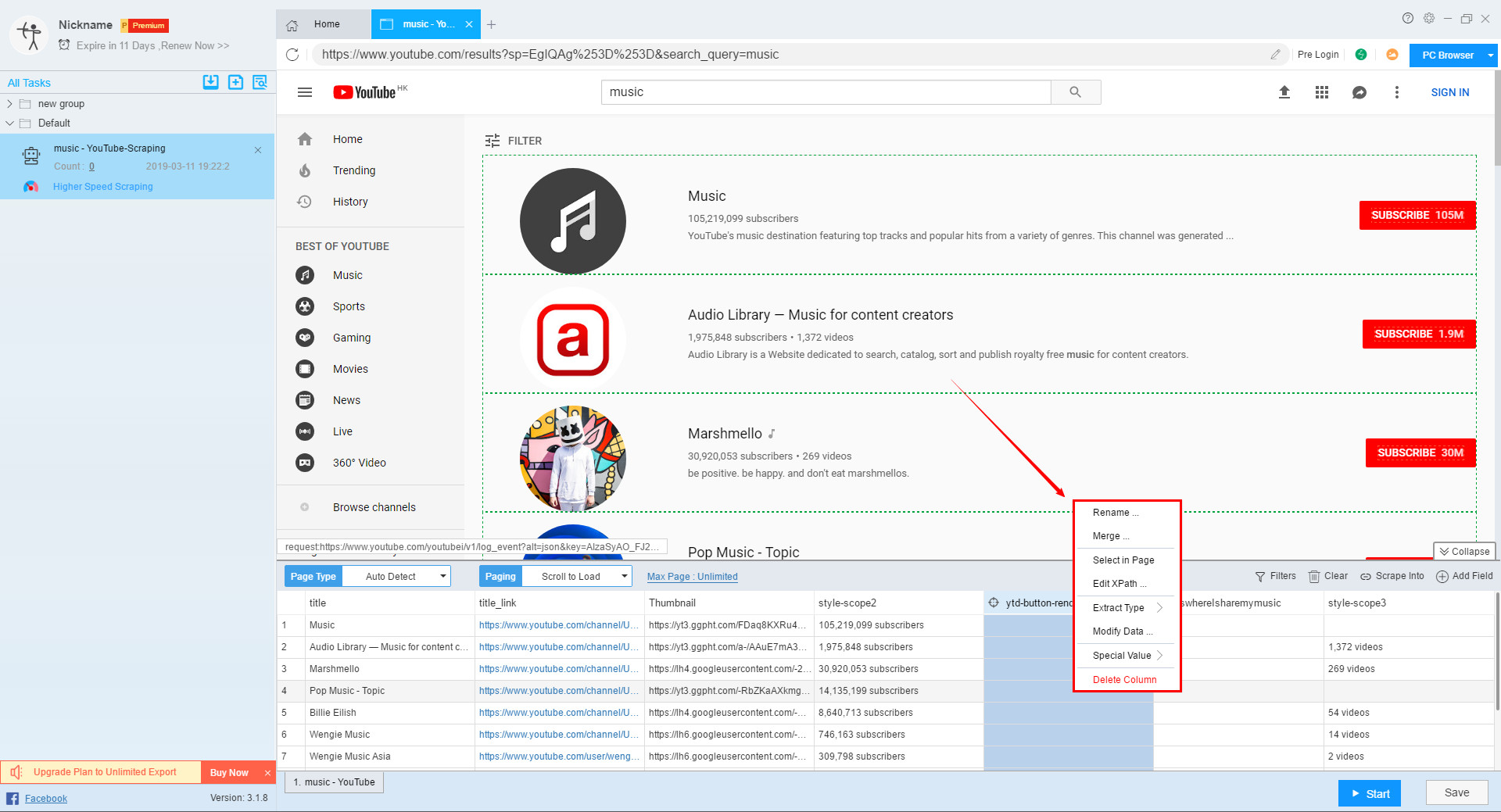Click the YouTube search magnifier button

[1076, 92]
